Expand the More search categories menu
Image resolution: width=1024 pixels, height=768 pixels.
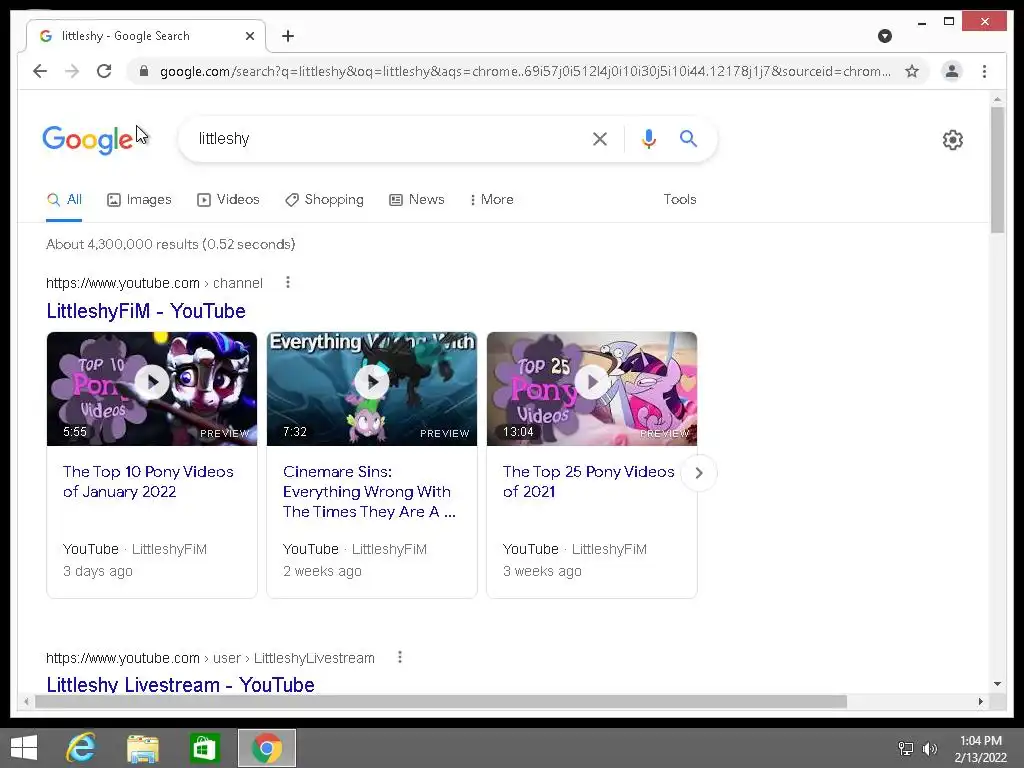coord(492,200)
